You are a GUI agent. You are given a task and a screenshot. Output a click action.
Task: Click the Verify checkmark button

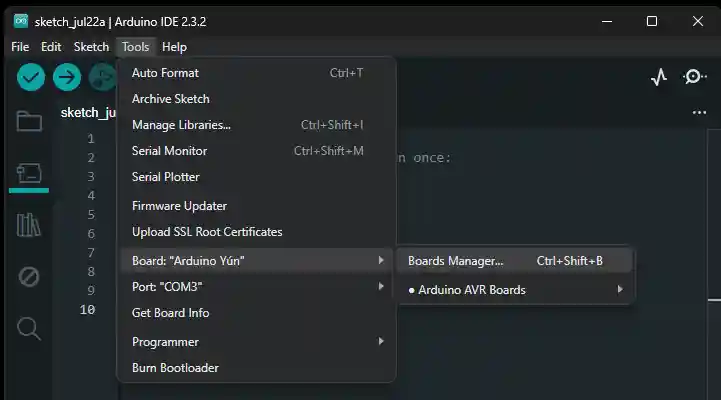(31, 77)
